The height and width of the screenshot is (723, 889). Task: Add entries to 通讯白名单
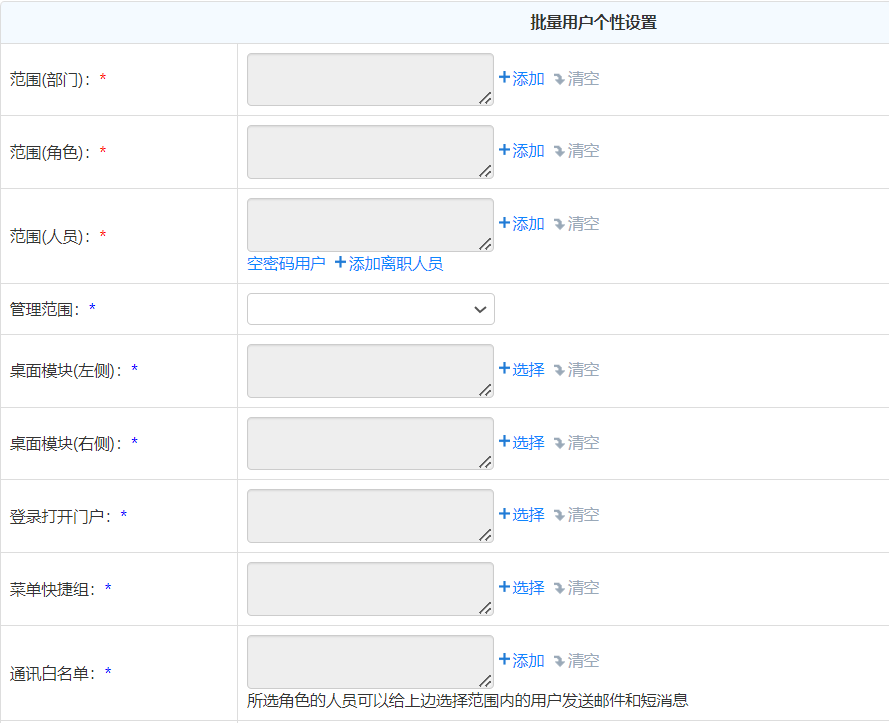tap(521, 661)
